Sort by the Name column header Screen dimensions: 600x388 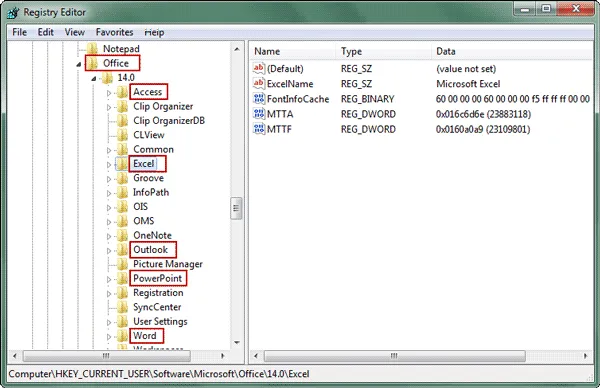click(293, 51)
